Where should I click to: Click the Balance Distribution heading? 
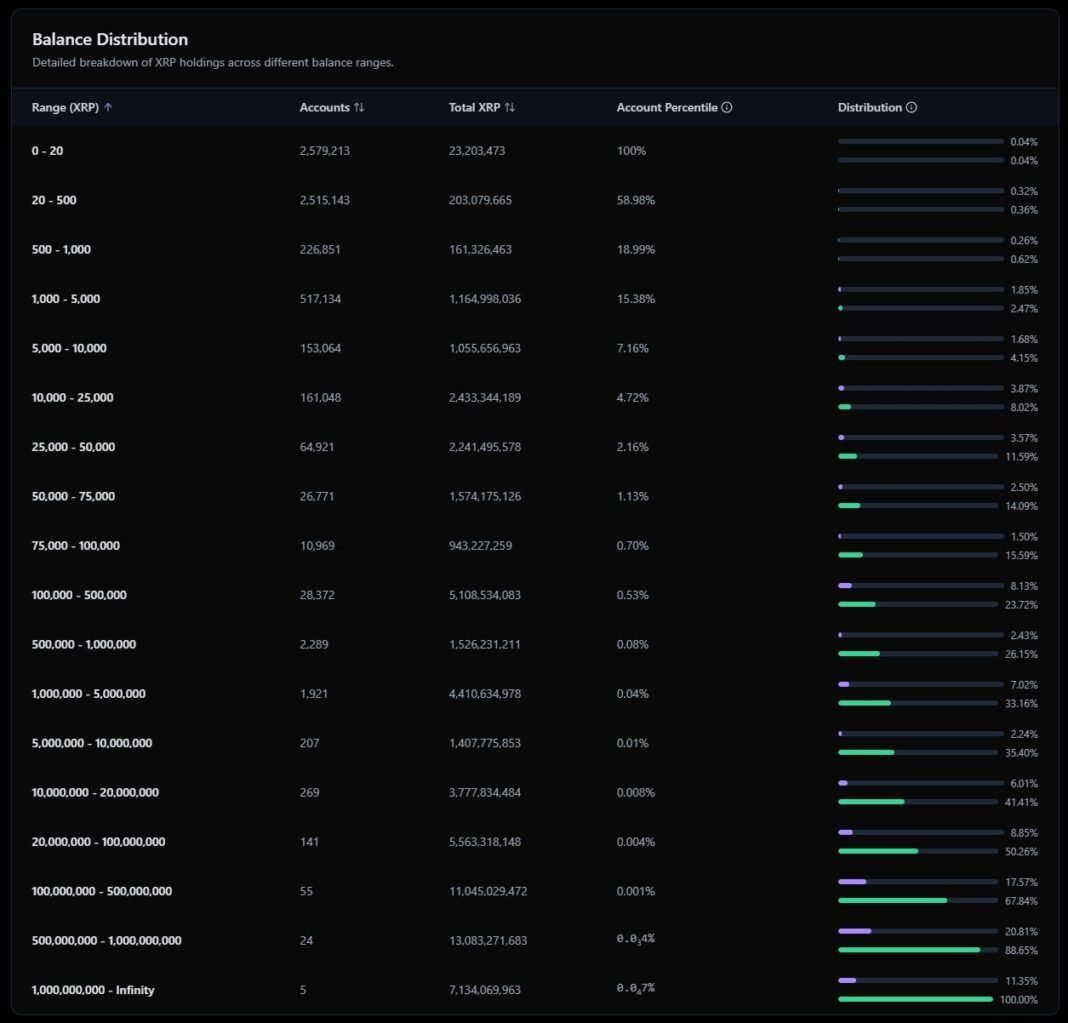tap(110, 40)
